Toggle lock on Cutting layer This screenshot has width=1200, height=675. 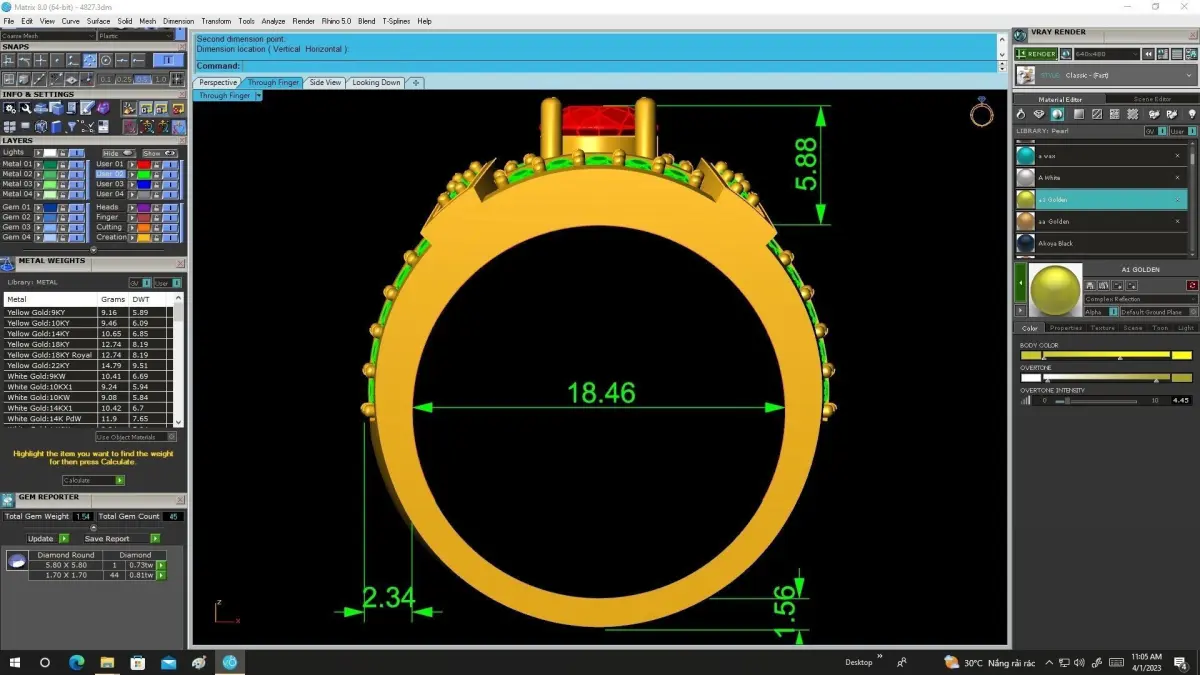[157, 227]
